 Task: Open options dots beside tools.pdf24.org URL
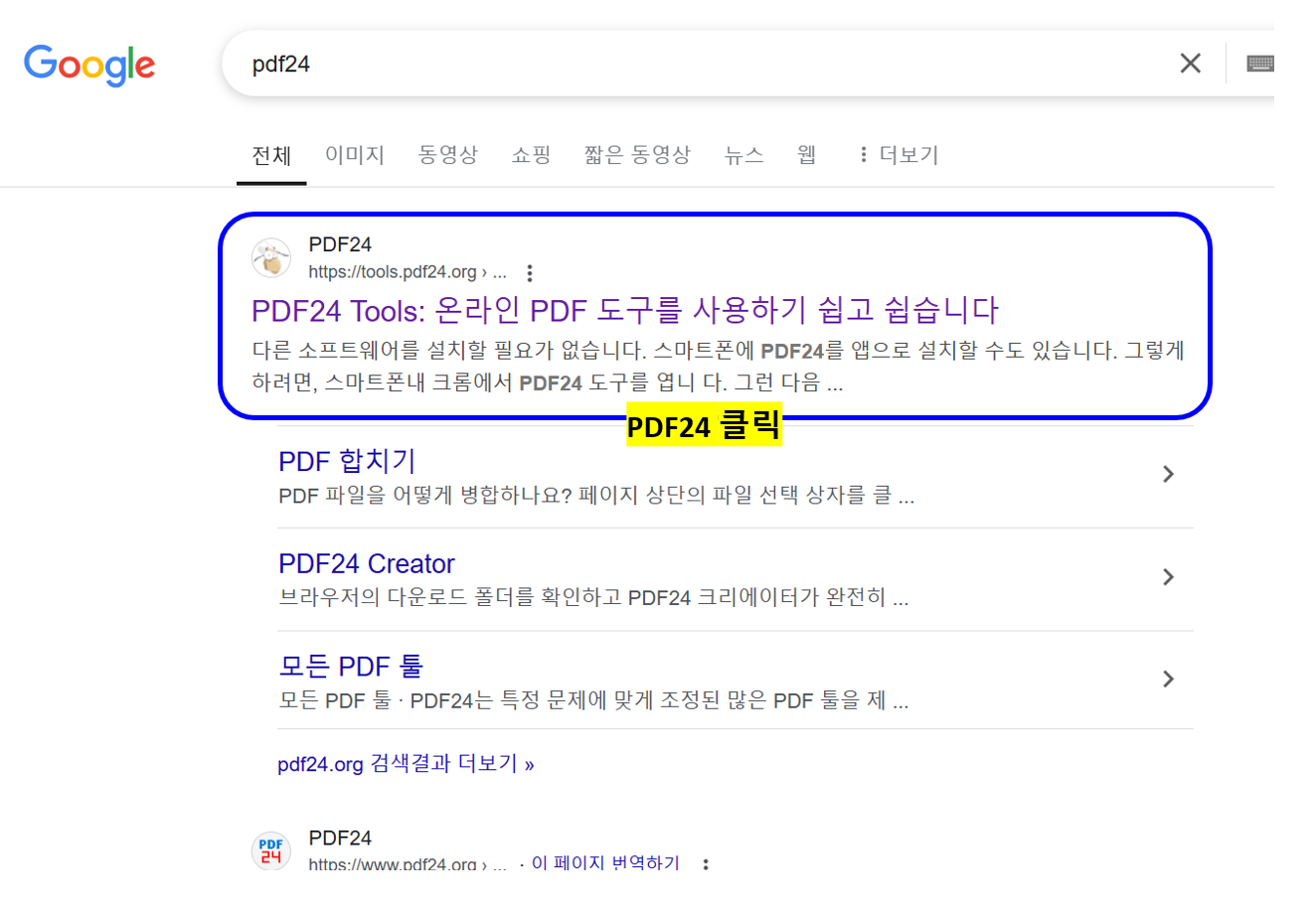tap(530, 272)
